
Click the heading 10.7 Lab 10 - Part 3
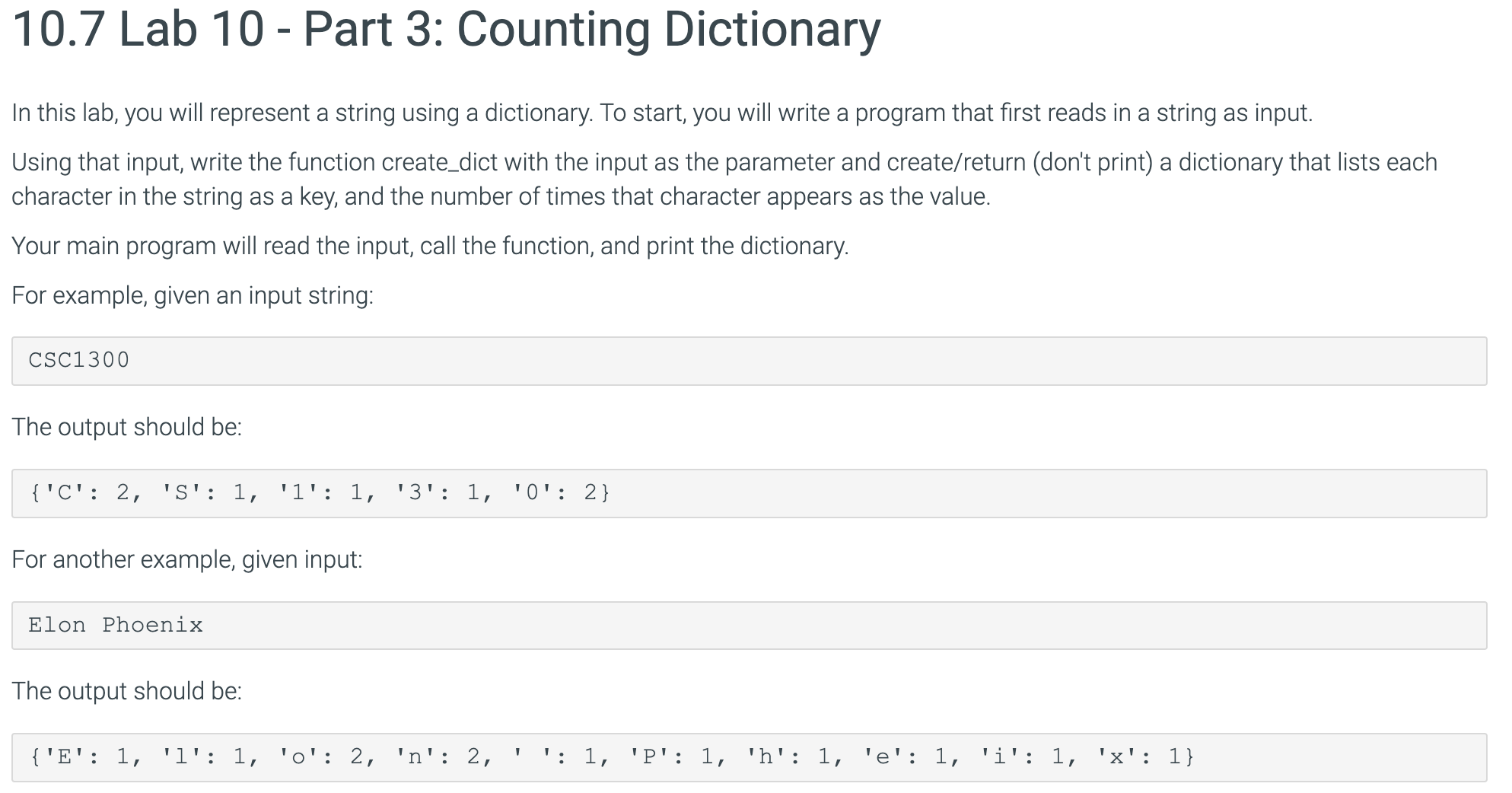441,29
